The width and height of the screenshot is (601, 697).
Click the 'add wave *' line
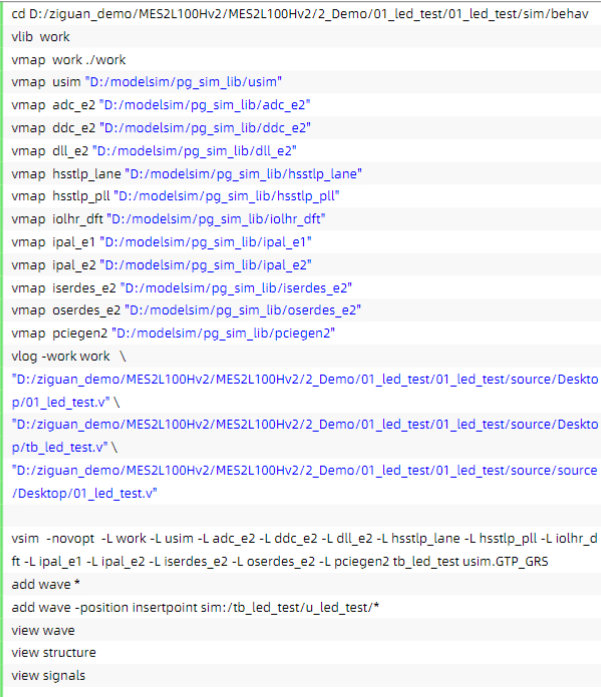[x=46, y=585]
